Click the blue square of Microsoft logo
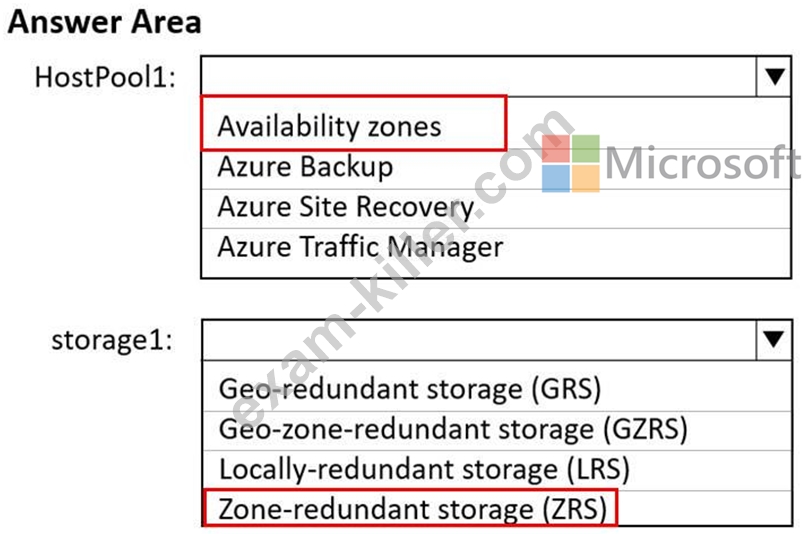This screenshot has height=534, width=806. [556, 178]
